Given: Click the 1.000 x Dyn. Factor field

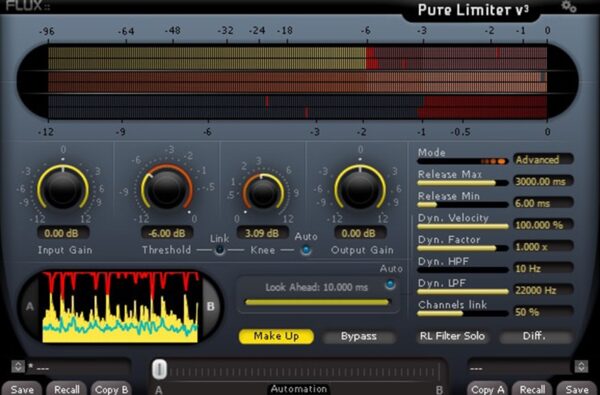Looking at the screenshot, I should pyautogui.click(x=543, y=246).
